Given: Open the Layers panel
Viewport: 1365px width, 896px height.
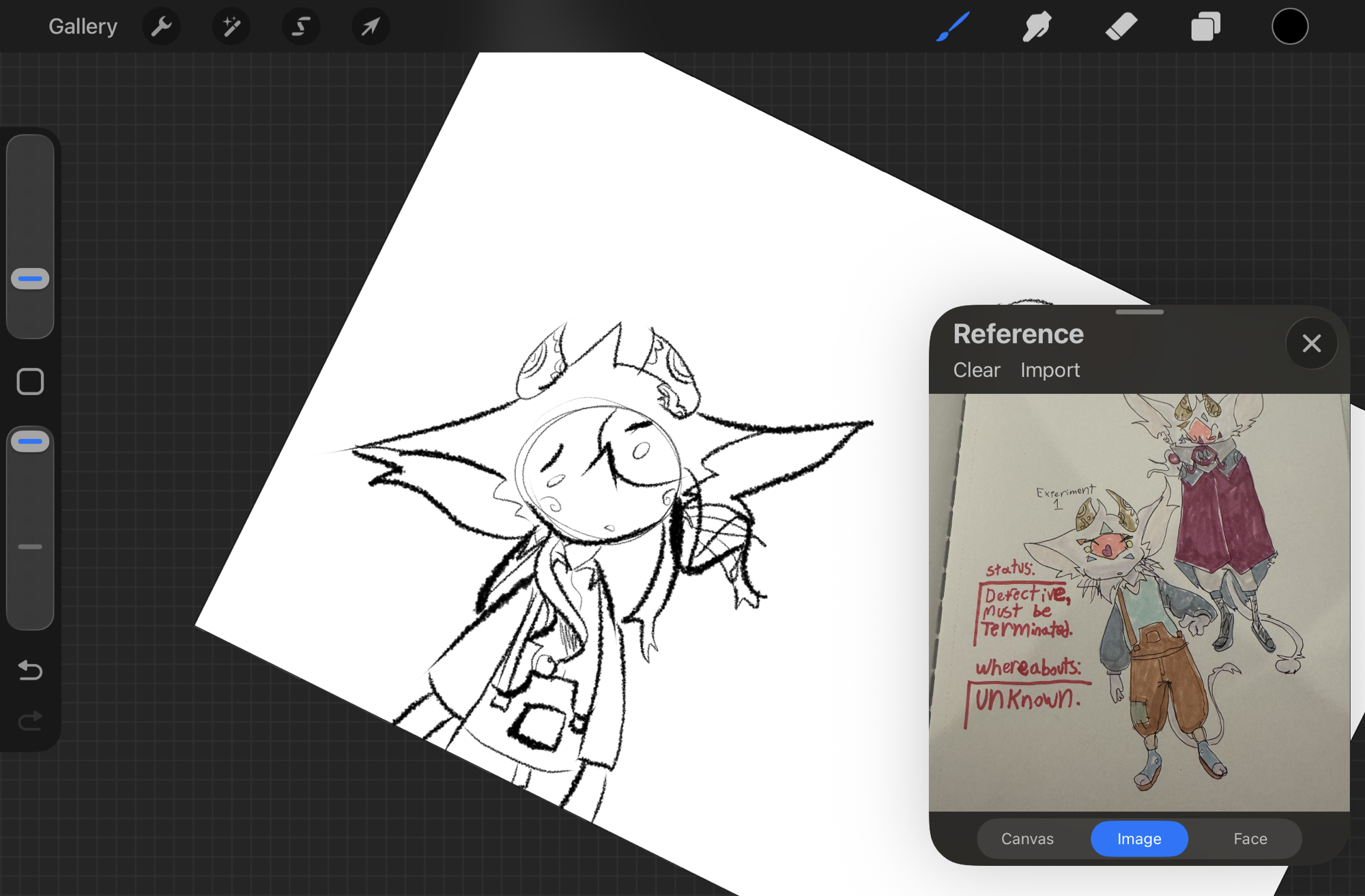Looking at the screenshot, I should (x=1205, y=27).
